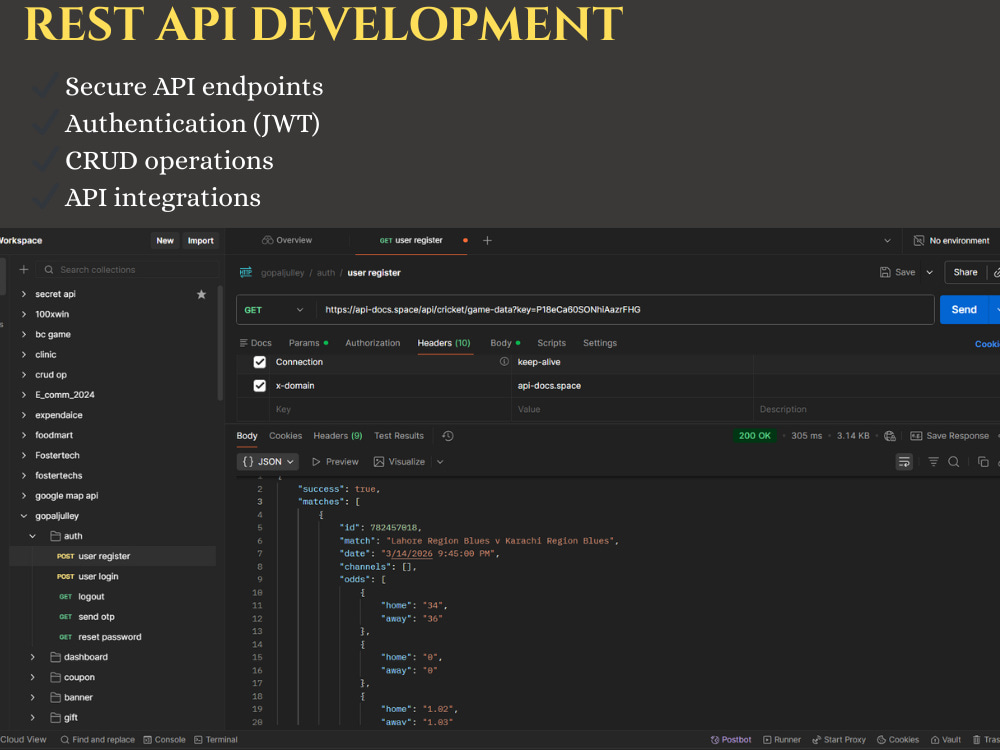Star the secret api collection
Viewport: 1000px width, 750px height.
click(202, 294)
